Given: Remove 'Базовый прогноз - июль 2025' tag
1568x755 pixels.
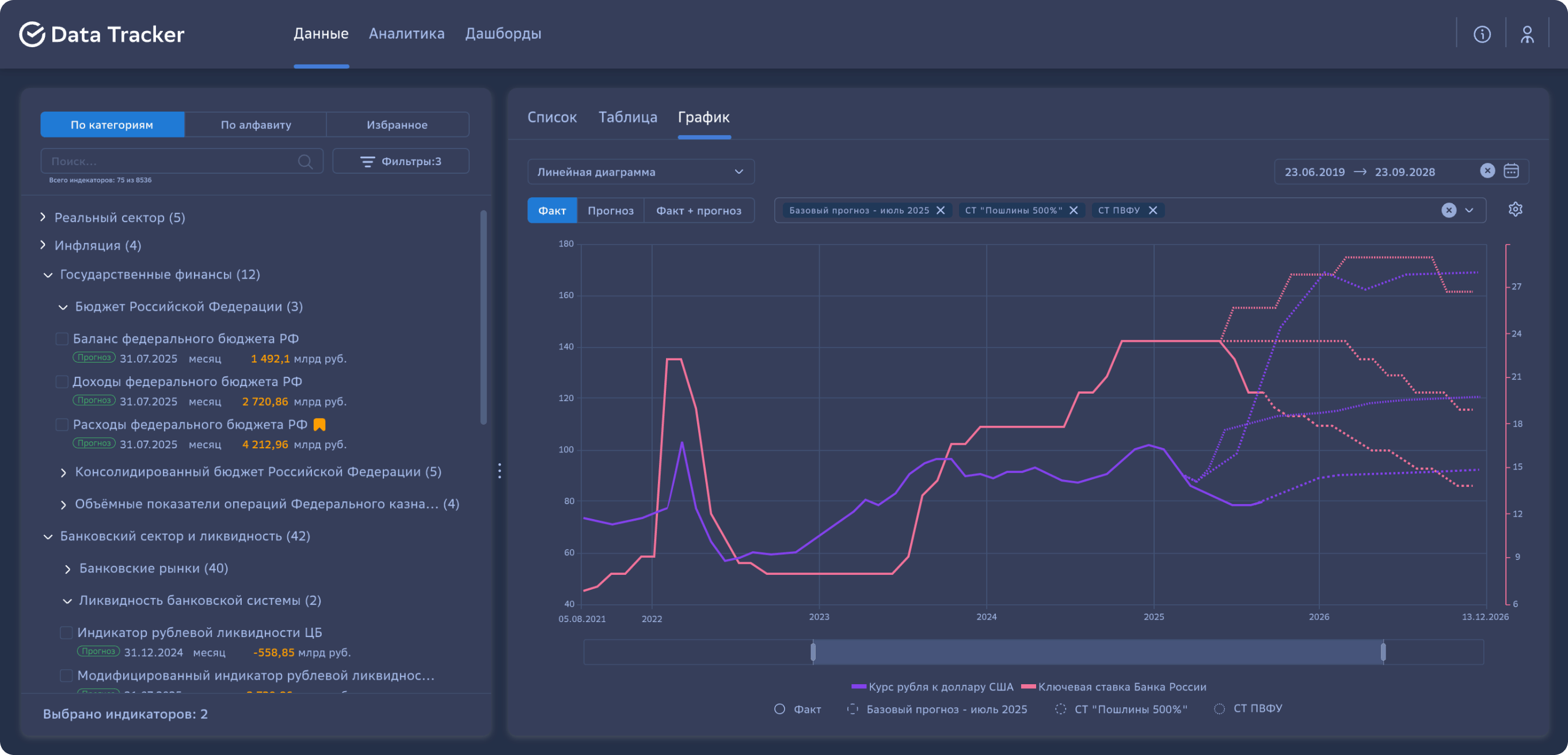Looking at the screenshot, I should pyautogui.click(x=941, y=211).
